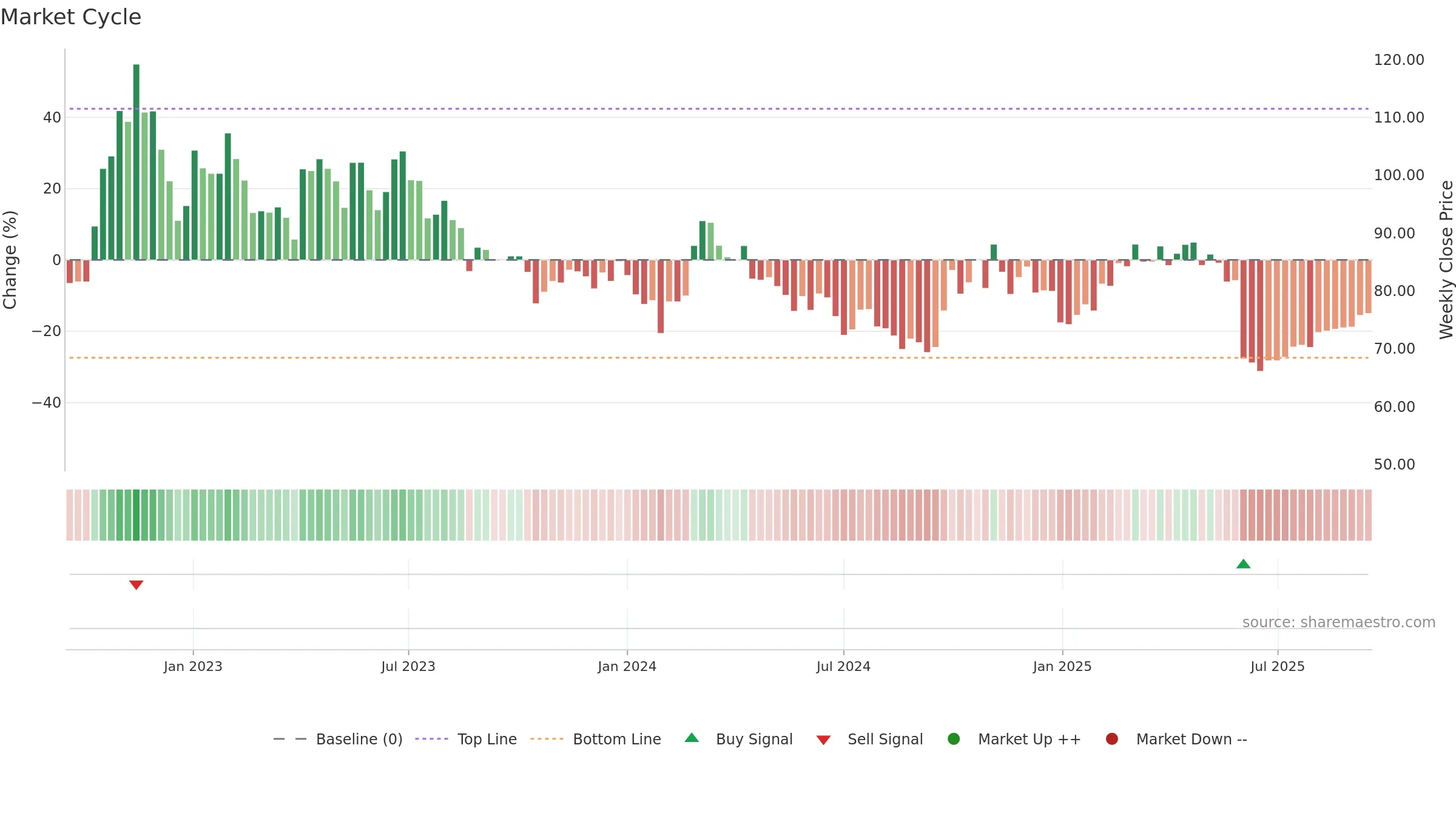Click the 60.00 price axis value
This screenshot has width=1456, height=819.
[1394, 406]
